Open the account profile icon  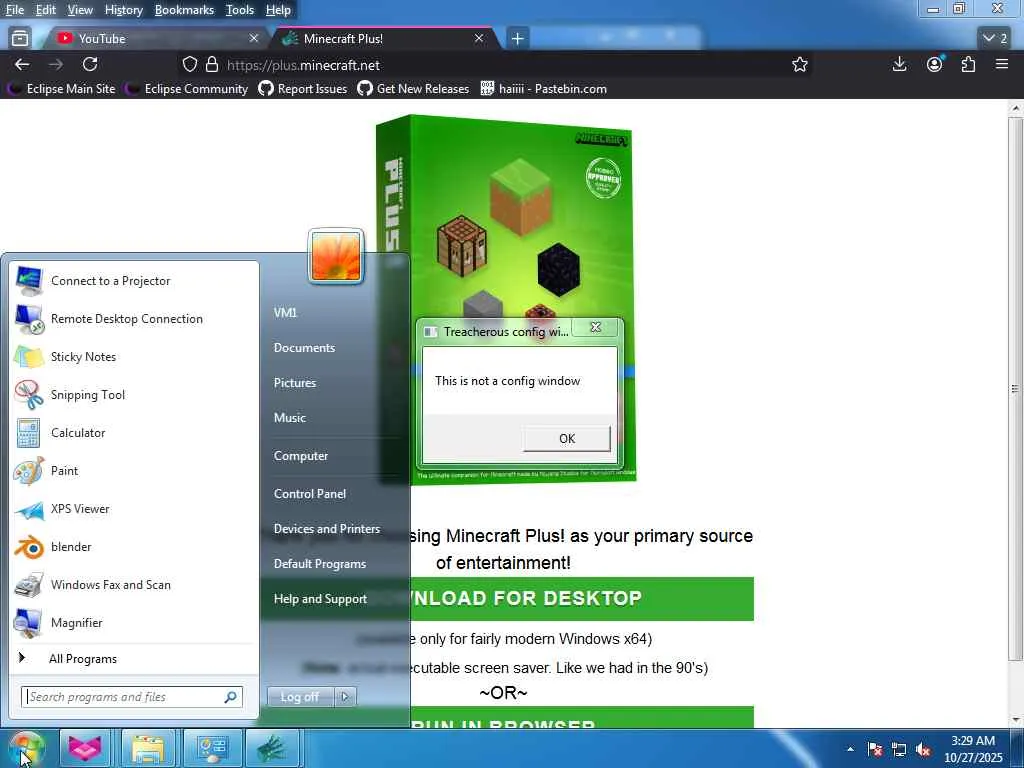tap(935, 64)
